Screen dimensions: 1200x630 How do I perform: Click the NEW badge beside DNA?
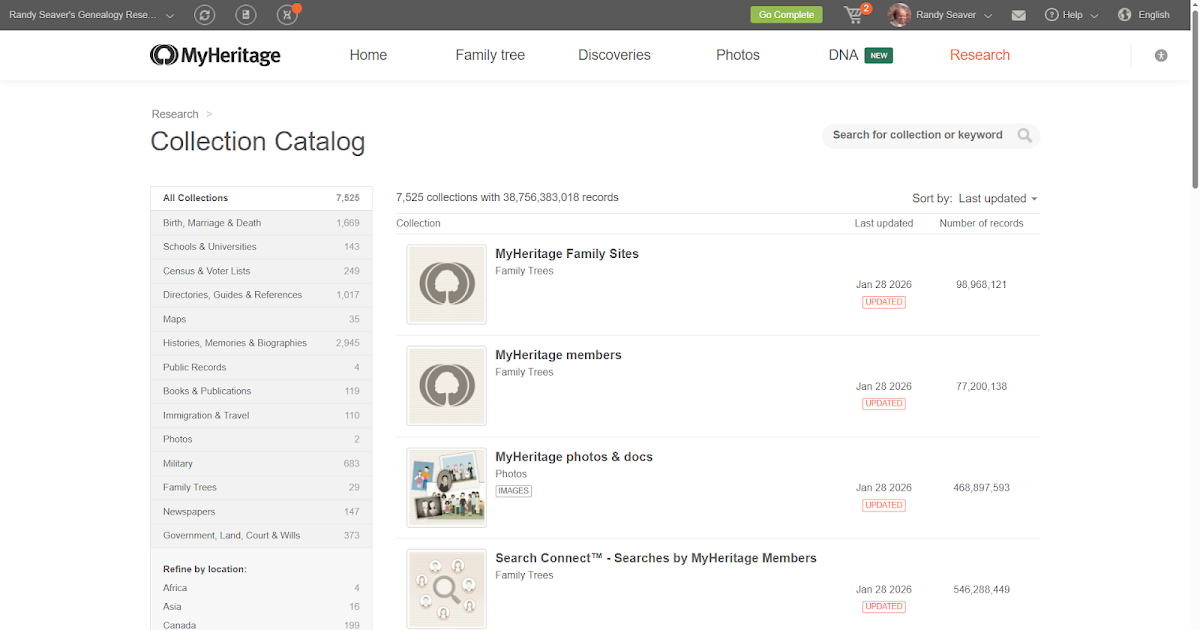[879, 55]
